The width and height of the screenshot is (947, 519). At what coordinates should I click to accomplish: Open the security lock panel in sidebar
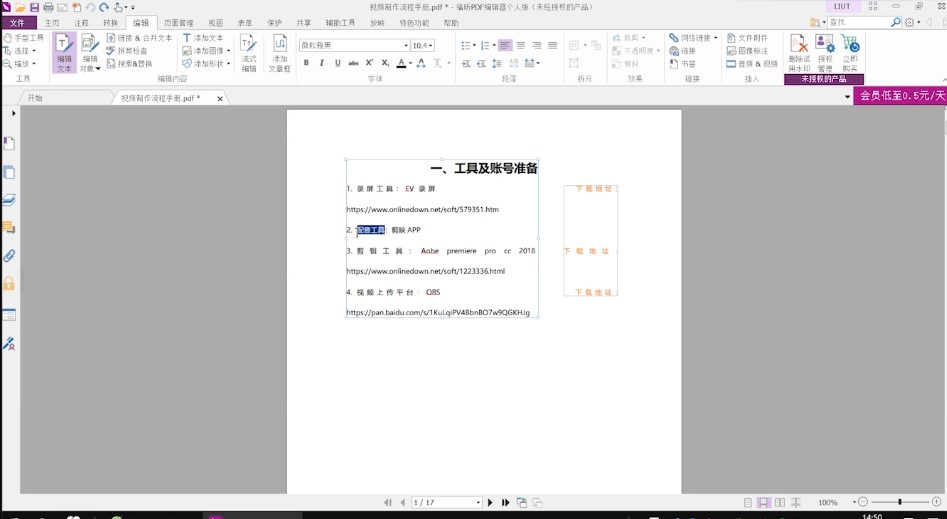pos(9,284)
